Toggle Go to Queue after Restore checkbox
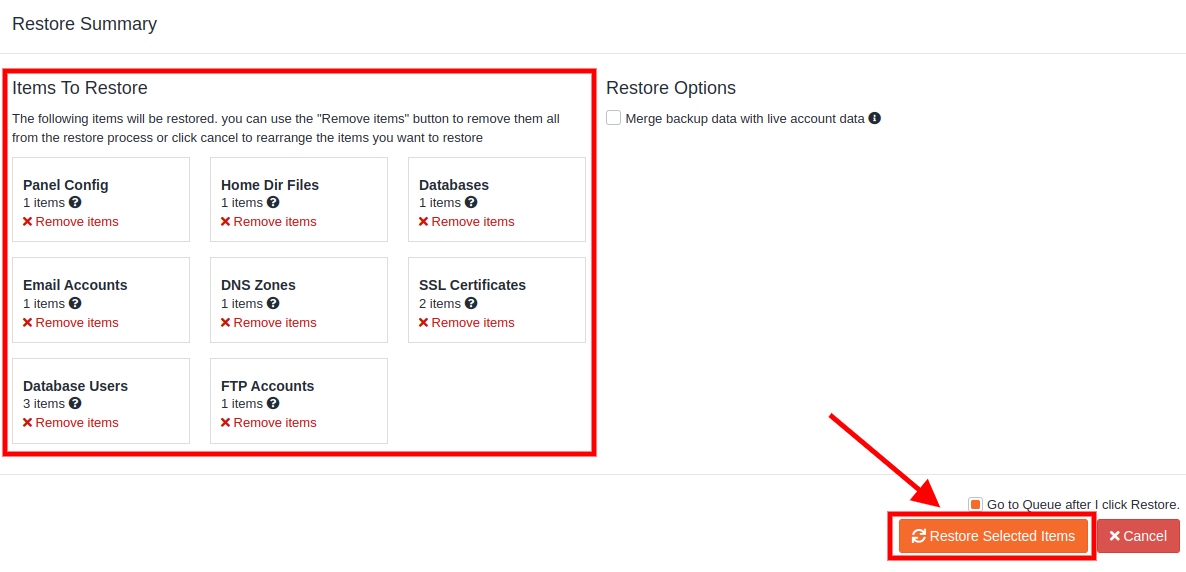This screenshot has width=1186, height=572. click(x=975, y=505)
